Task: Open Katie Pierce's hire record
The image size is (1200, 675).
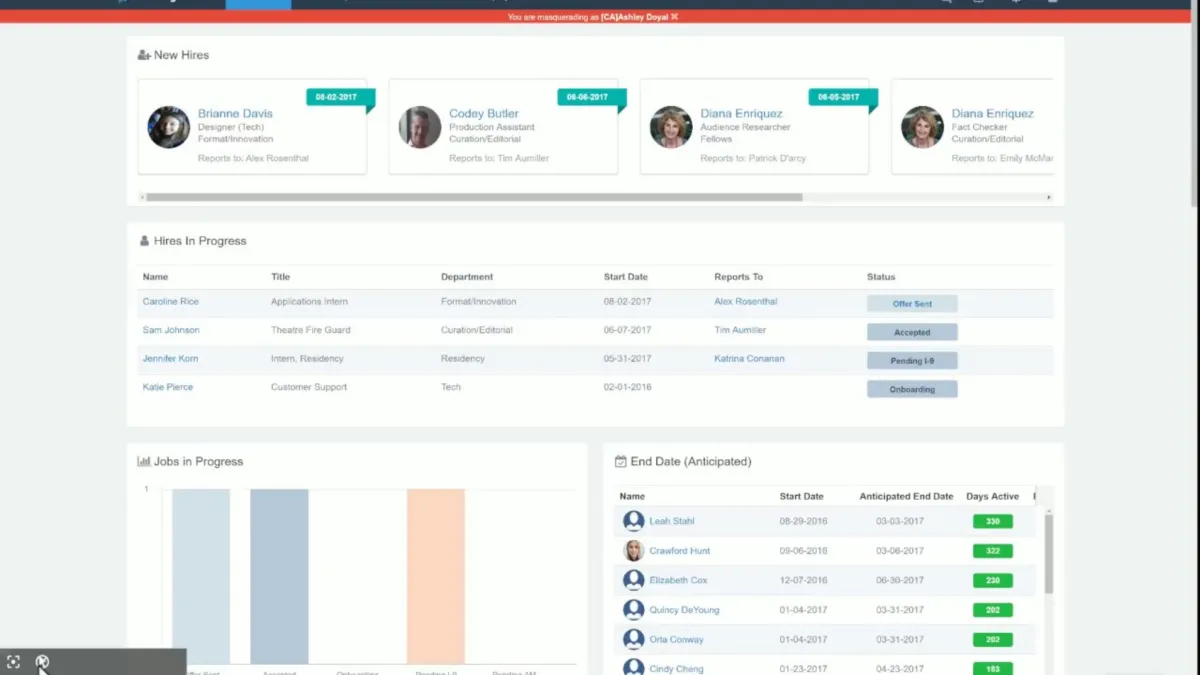Action: pyautogui.click(x=168, y=387)
